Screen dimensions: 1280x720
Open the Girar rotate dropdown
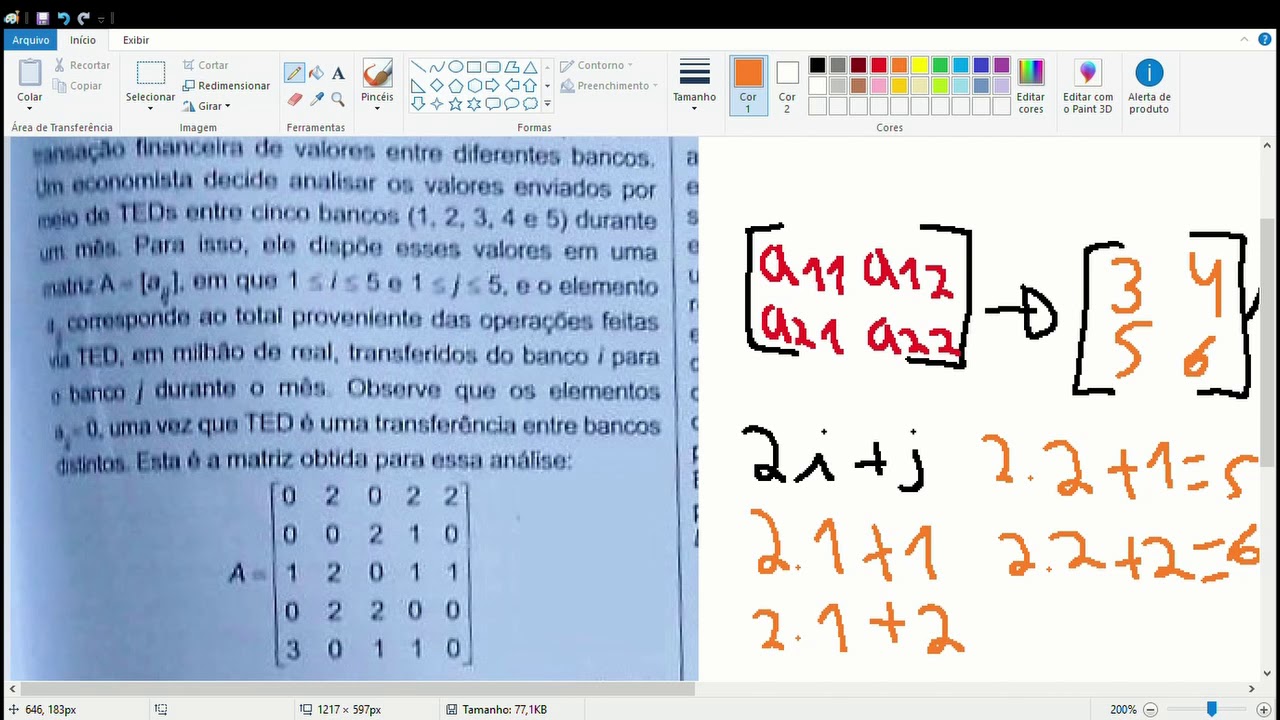[x=207, y=106]
